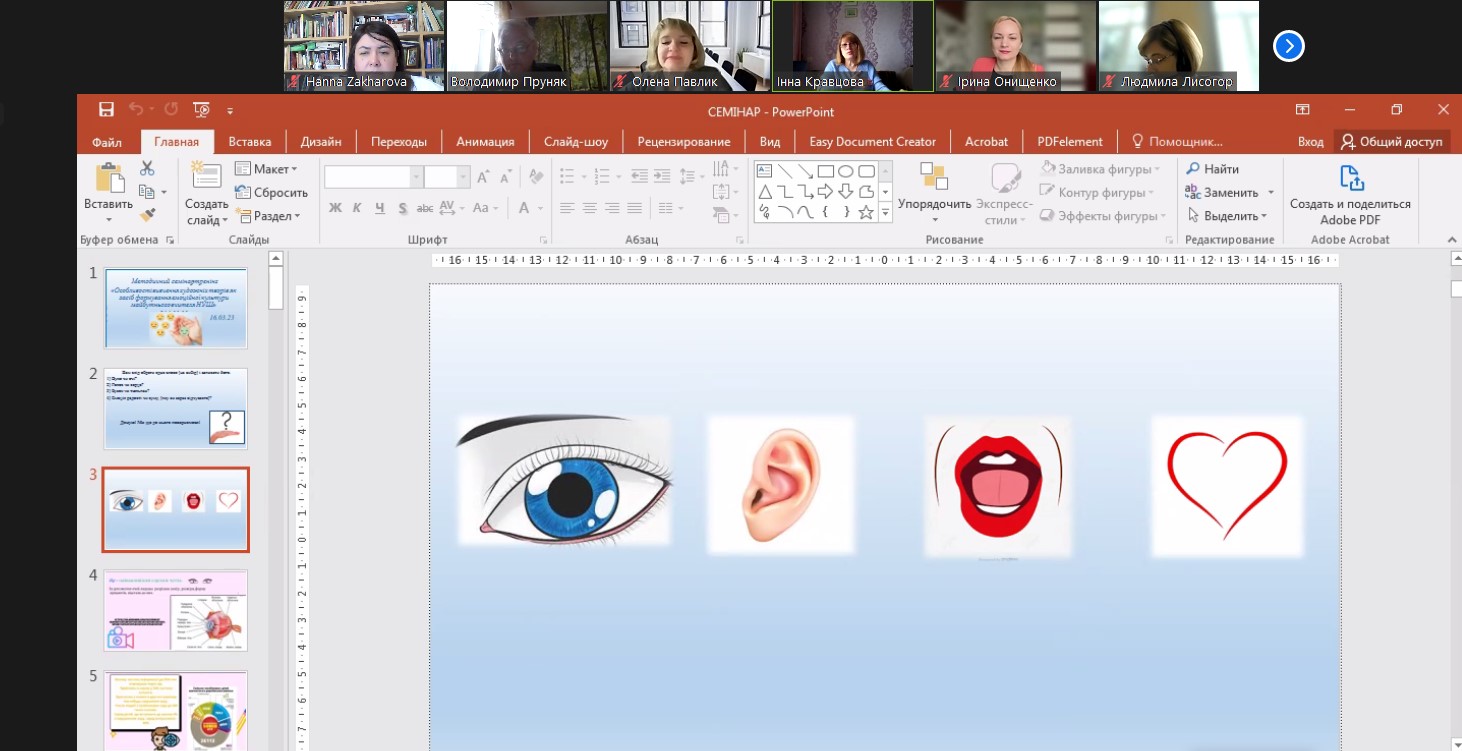Switch to the Слайд-шоу tab

click(x=576, y=141)
